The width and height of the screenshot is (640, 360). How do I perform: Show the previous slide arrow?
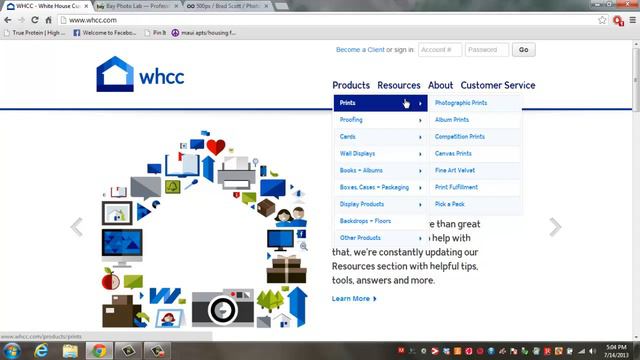(x=77, y=227)
